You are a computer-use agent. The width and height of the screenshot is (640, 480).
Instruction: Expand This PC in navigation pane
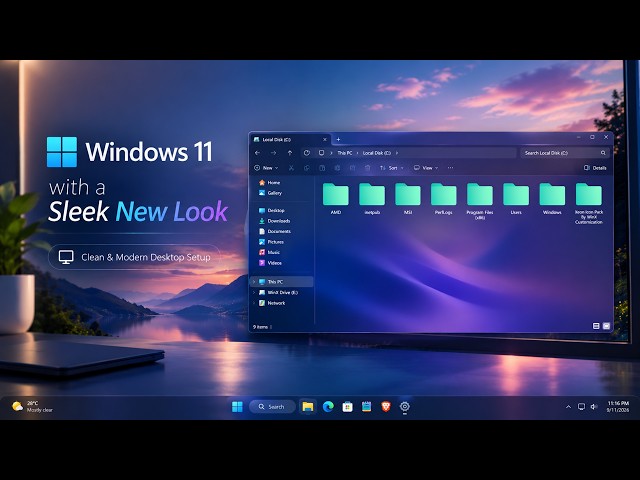pos(254,282)
